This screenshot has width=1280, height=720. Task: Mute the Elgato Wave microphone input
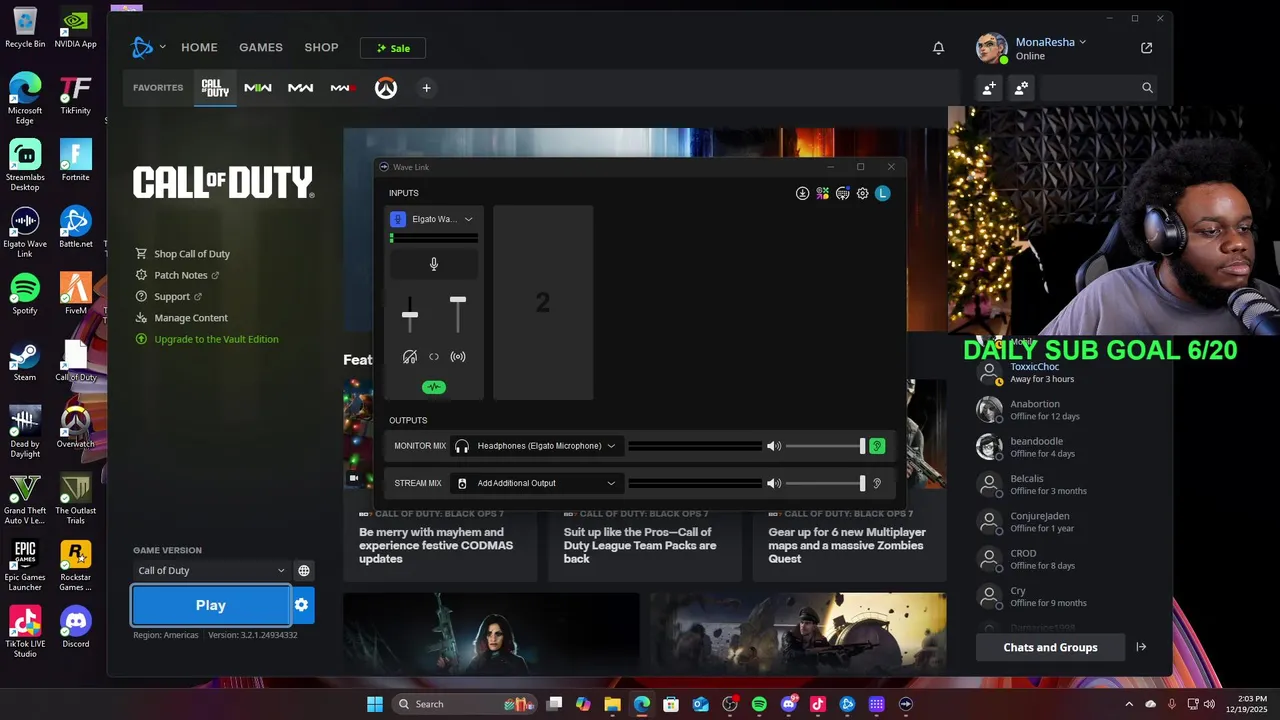433,264
